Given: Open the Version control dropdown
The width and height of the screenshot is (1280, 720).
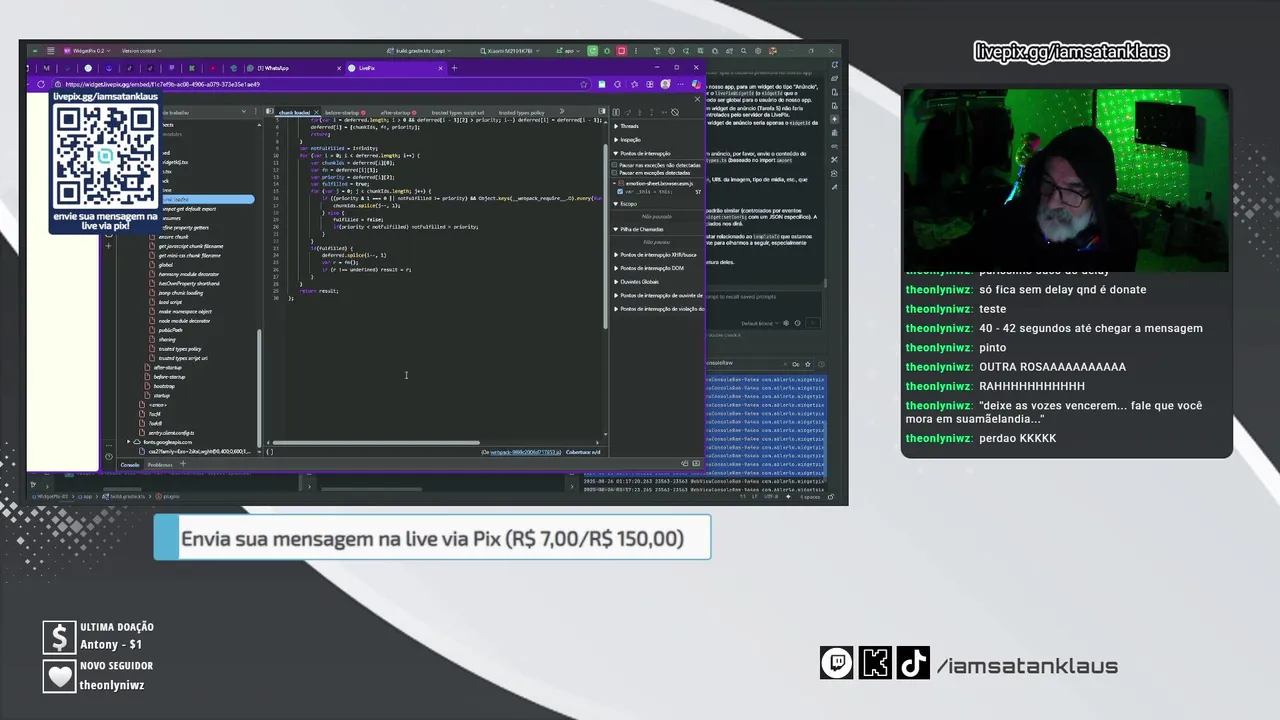Looking at the screenshot, I should (142, 51).
